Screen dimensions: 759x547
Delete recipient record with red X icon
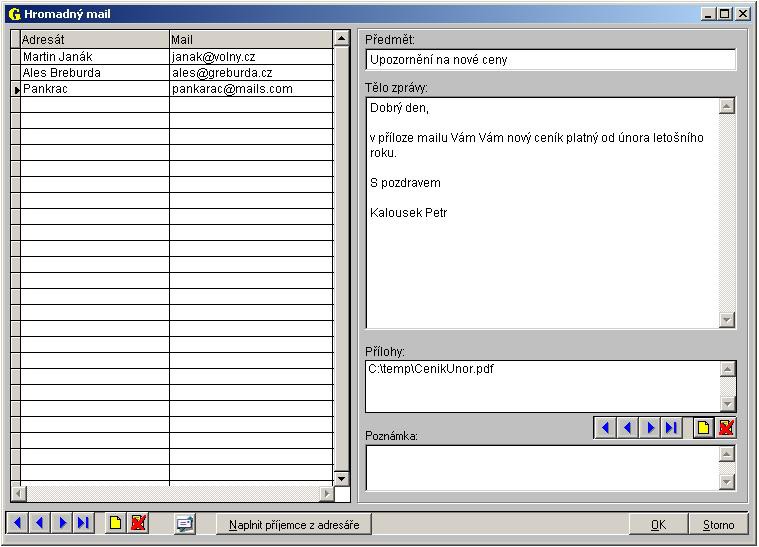point(138,523)
